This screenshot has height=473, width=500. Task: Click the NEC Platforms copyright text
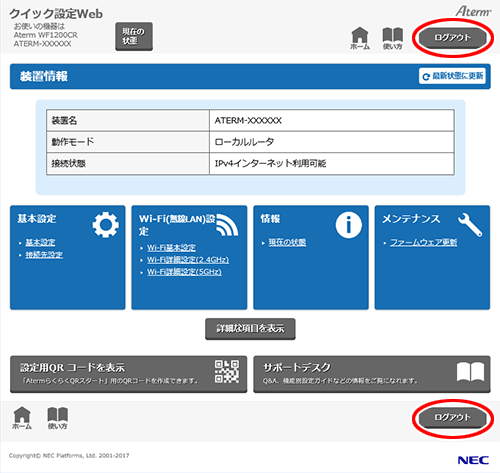click(69, 455)
